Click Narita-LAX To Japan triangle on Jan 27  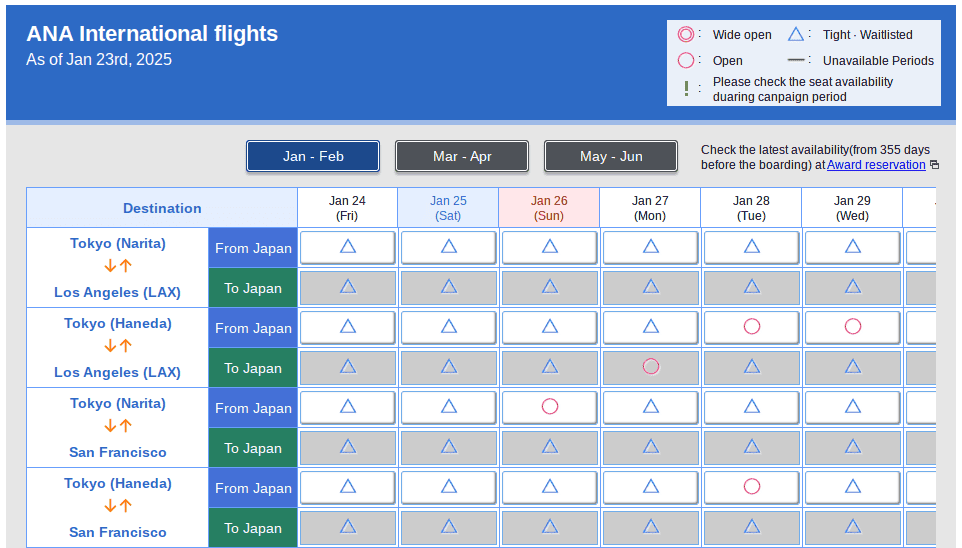tap(651, 287)
